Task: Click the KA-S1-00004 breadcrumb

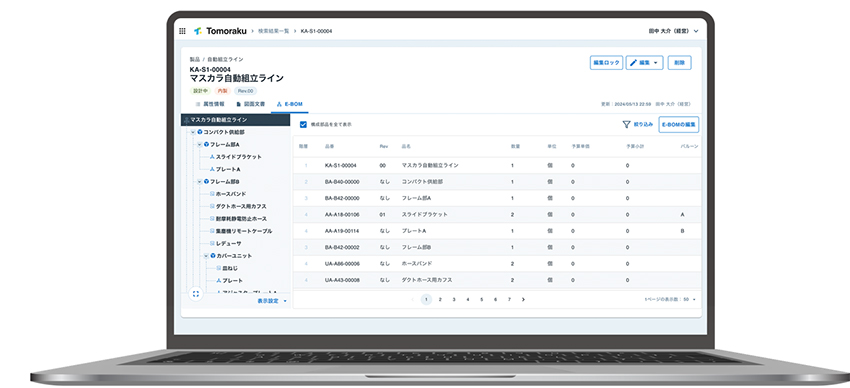Action: click(x=317, y=31)
